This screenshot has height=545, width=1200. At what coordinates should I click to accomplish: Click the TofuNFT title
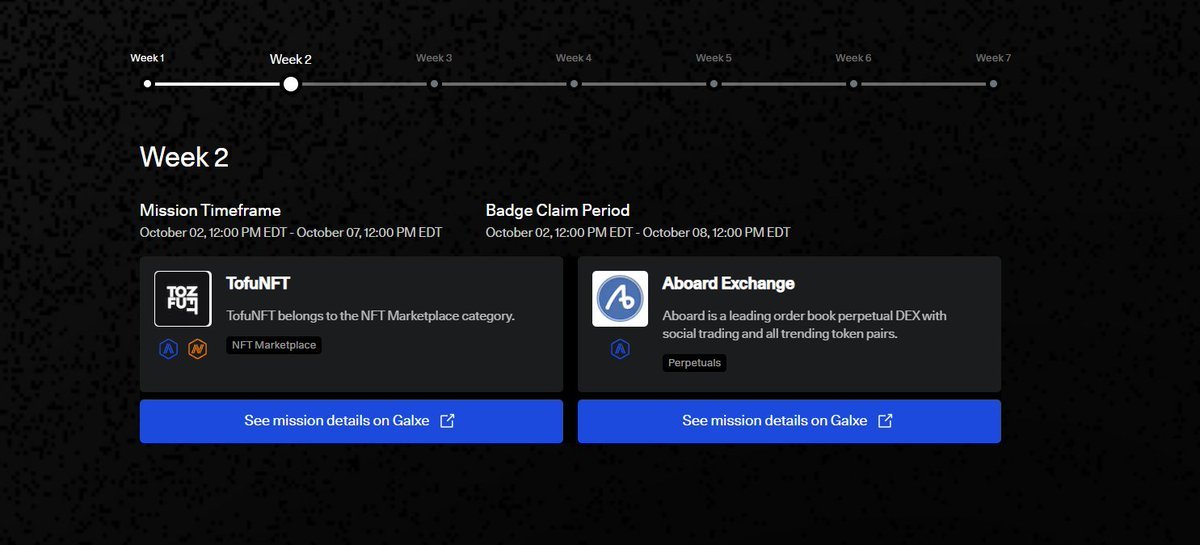[258, 284]
